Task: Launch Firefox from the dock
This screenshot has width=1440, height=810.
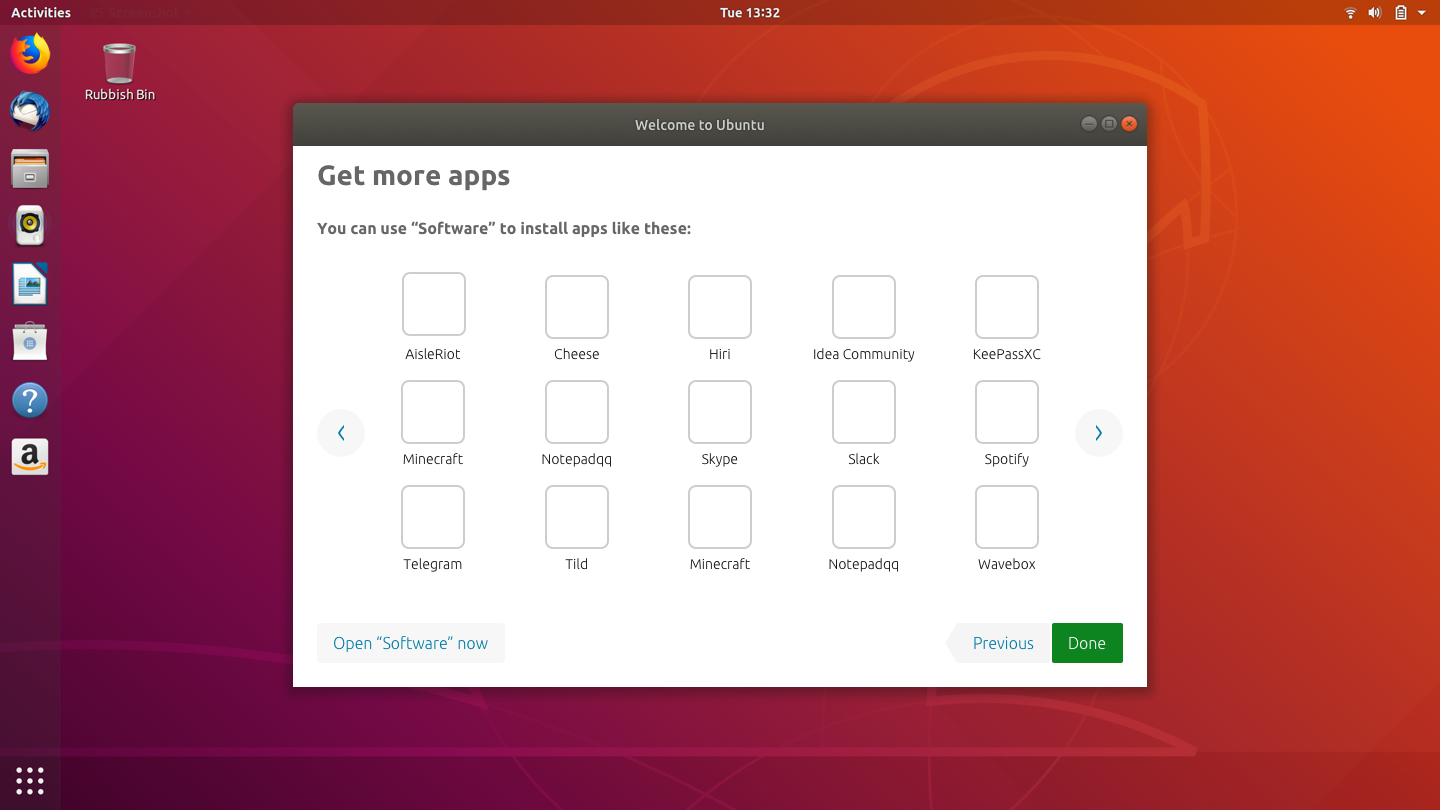Action: pyautogui.click(x=29, y=54)
